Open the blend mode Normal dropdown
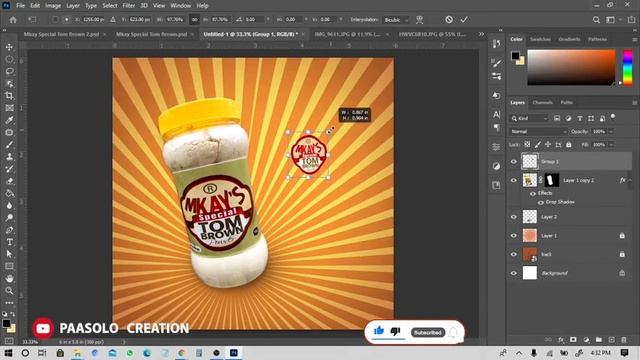This screenshot has width=640, height=360. point(538,131)
